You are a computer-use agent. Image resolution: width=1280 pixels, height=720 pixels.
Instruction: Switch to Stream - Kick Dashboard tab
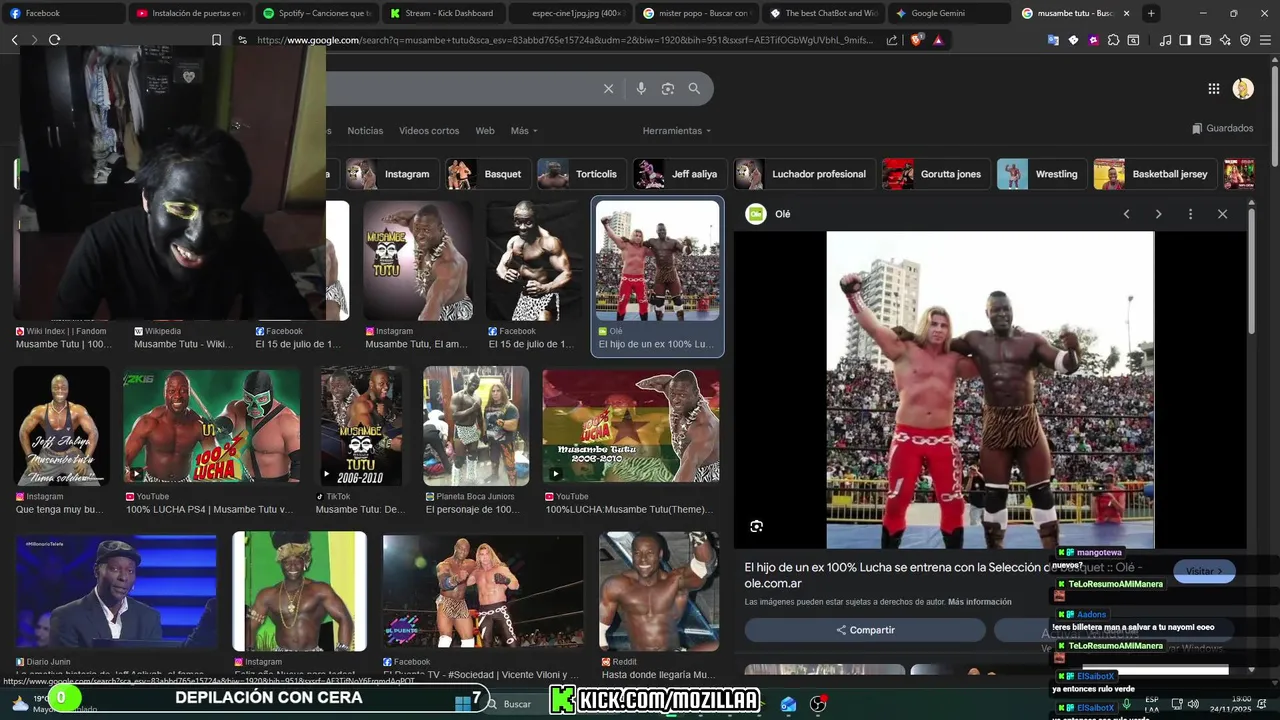point(442,13)
